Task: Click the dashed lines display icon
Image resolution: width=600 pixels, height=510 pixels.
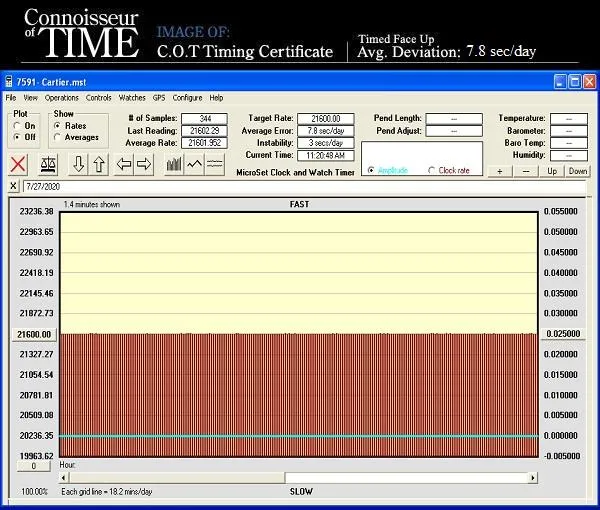Action: point(215,165)
